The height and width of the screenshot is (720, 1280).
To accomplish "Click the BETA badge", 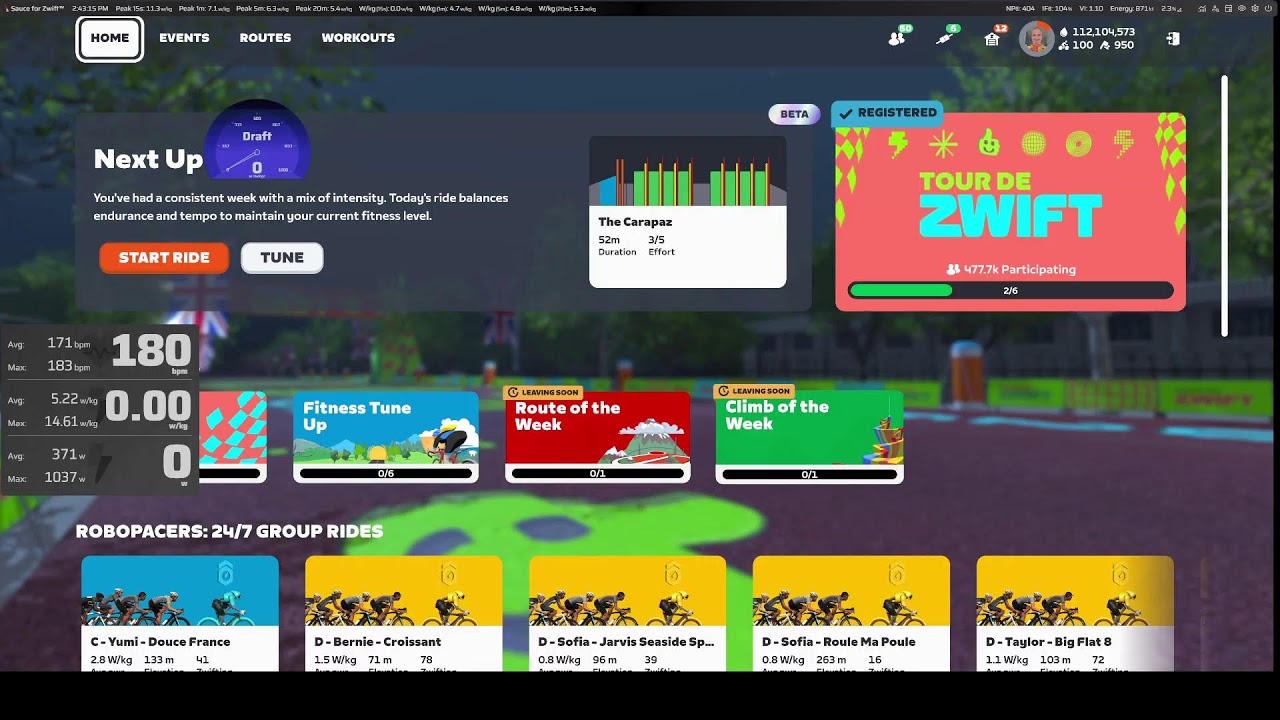I will pos(794,114).
